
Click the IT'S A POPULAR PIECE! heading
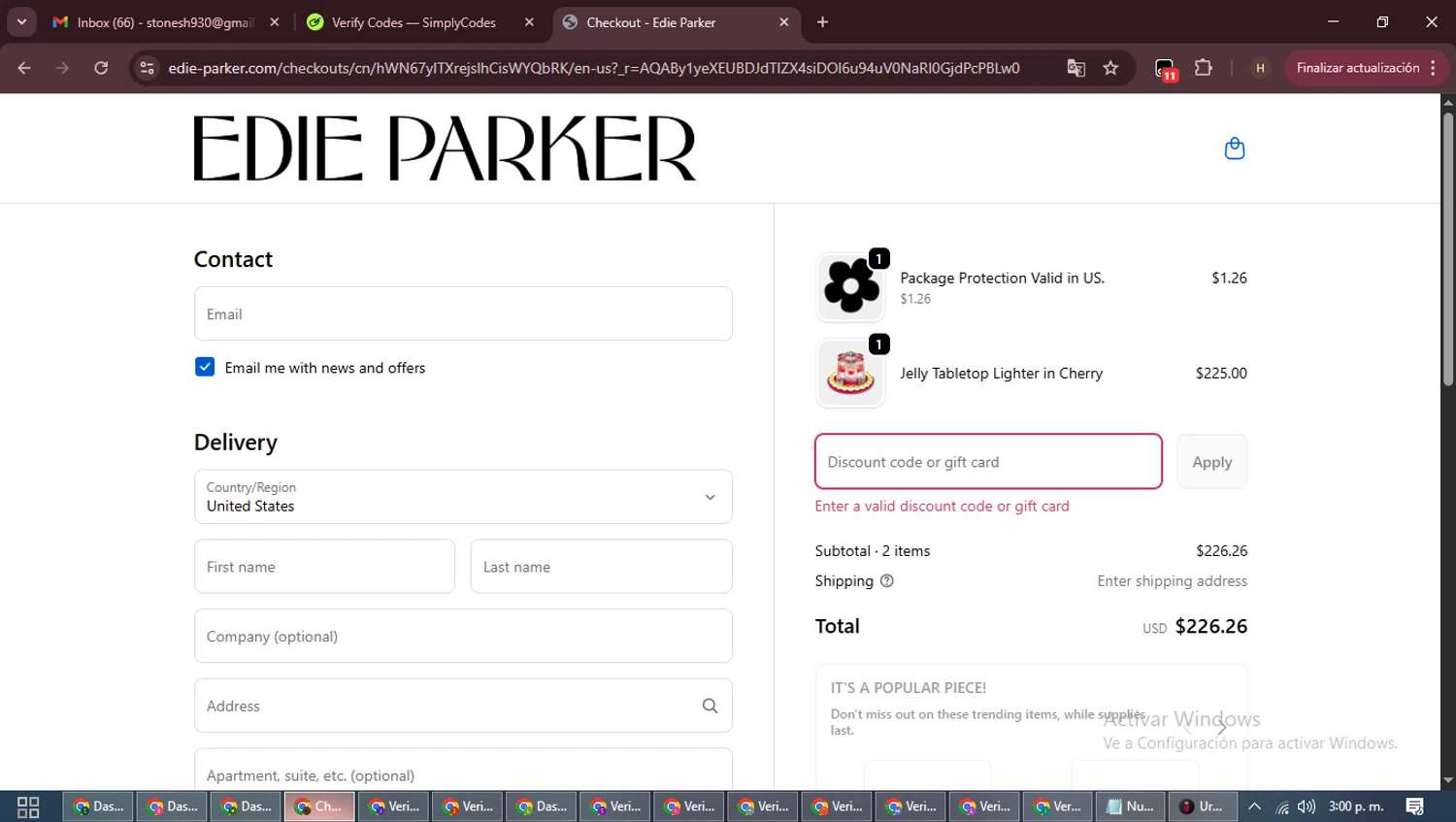point(909,688)
